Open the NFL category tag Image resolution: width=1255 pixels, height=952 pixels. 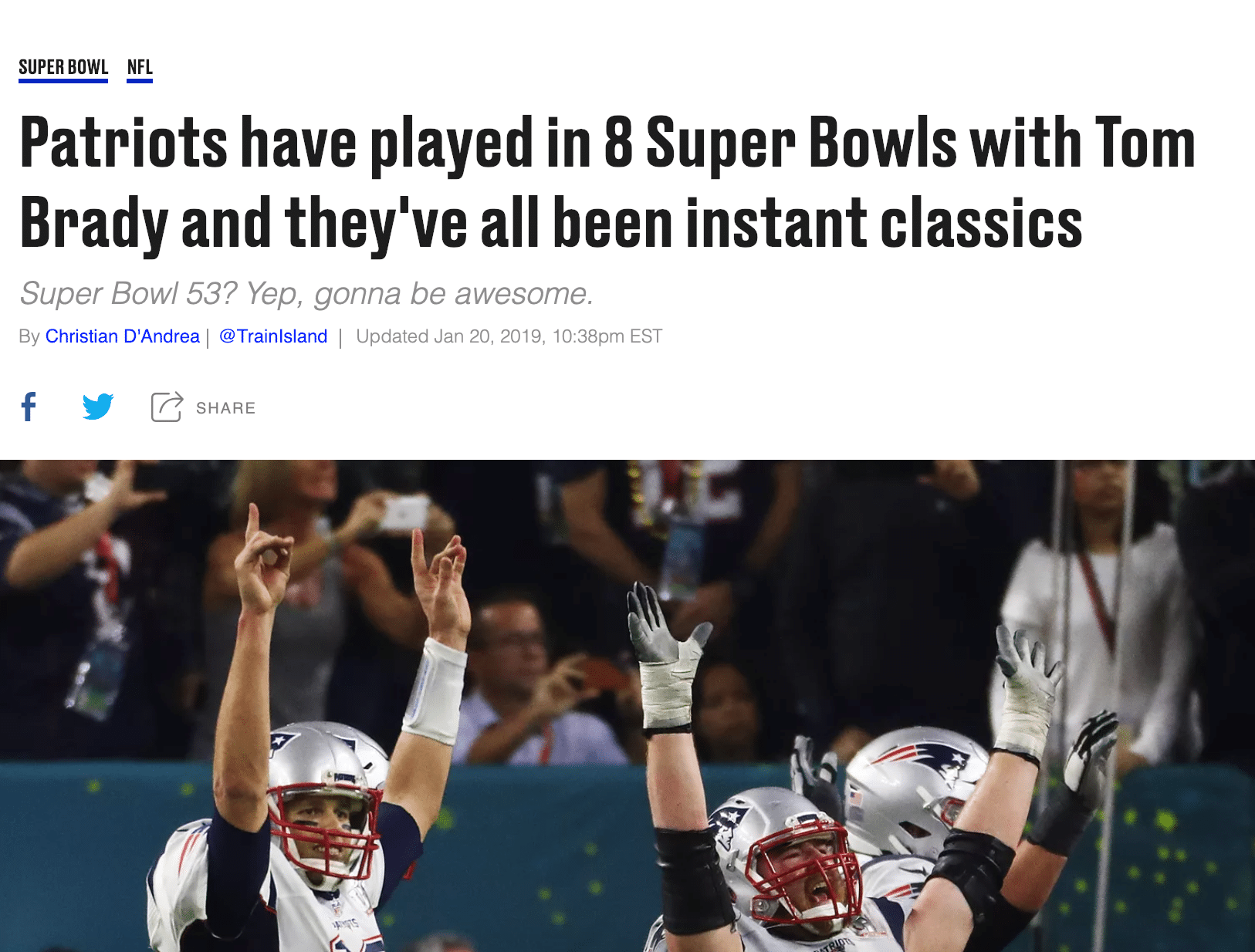(140, 68)
